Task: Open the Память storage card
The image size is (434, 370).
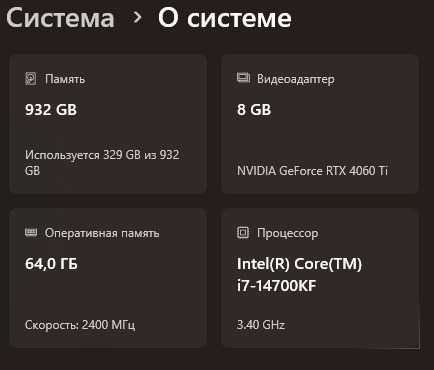Action: coord(108,124)
